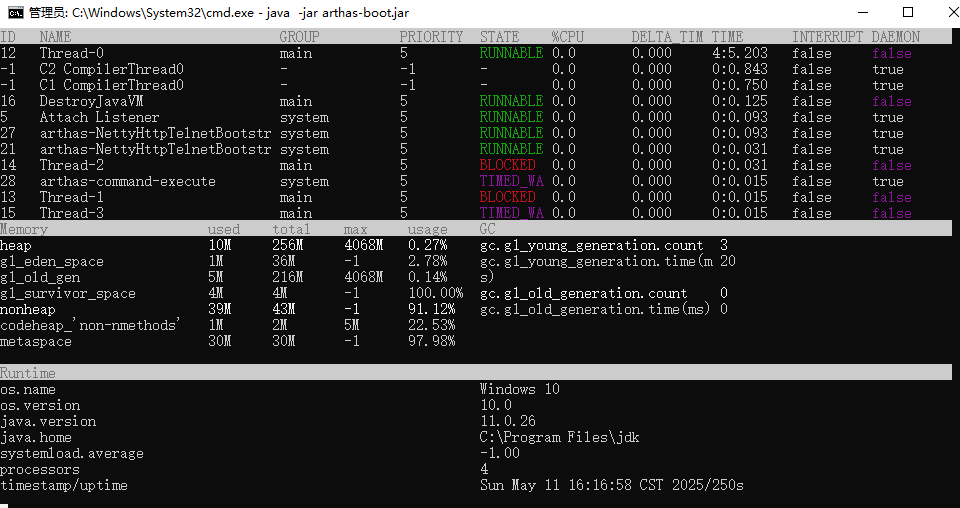Click the DAEMON column header
The height and width of the screenshot is (508, 960).
(x=895, y=37)
